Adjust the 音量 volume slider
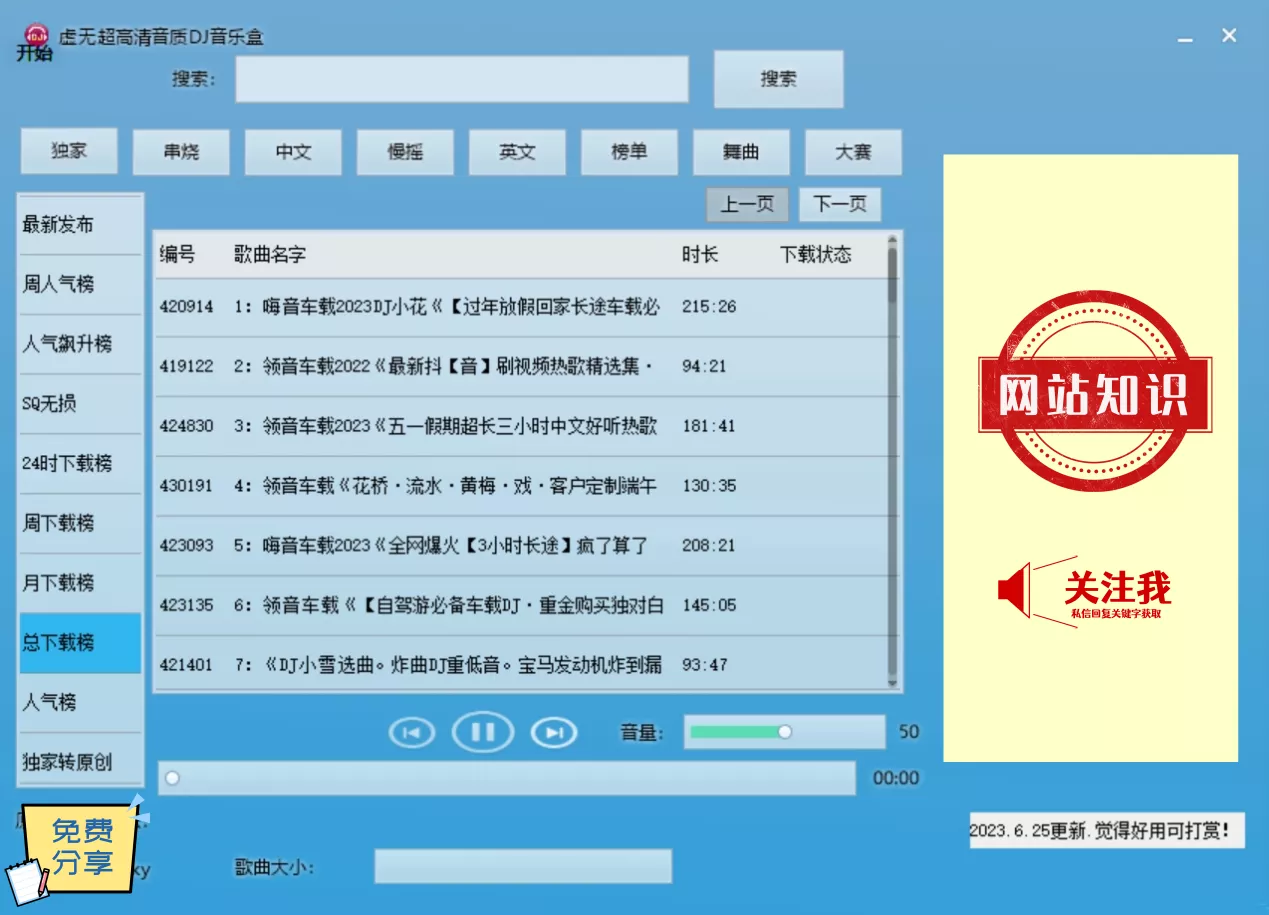 784,732
